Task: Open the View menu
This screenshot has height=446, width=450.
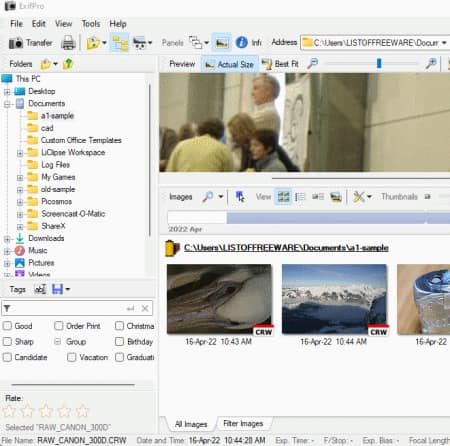Action: coord(63,24)
